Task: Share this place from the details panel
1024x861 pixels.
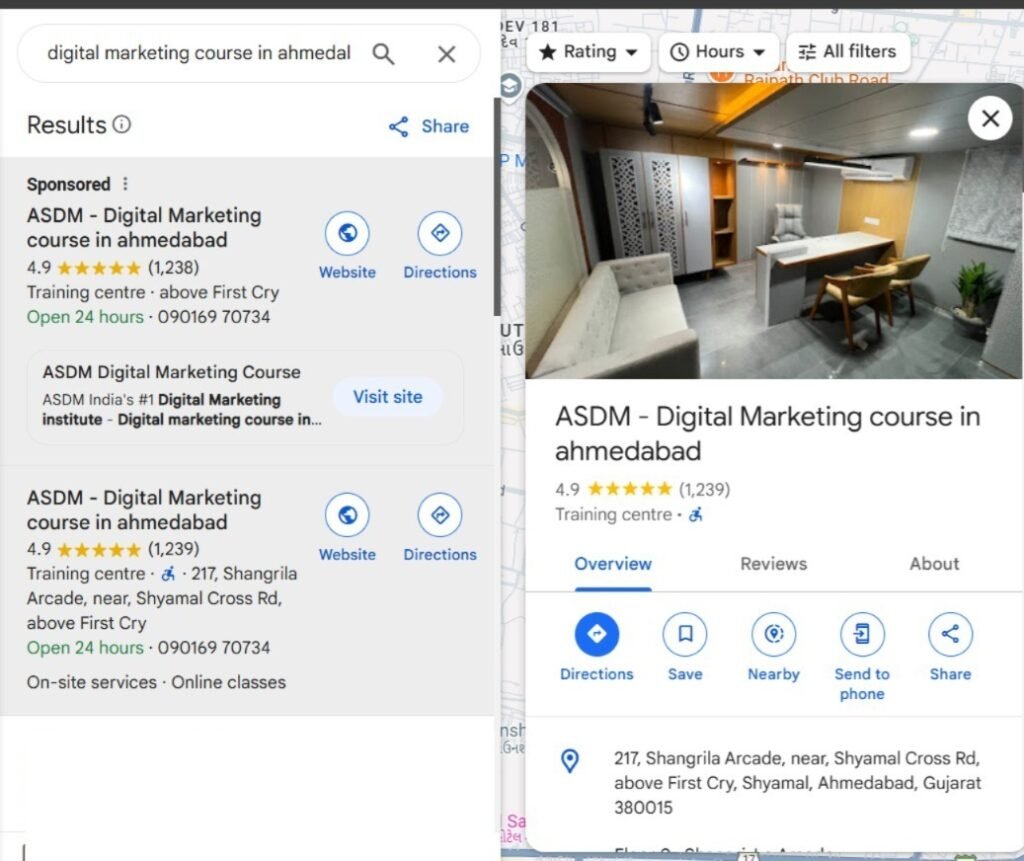Action: click(x=950, y=647)
